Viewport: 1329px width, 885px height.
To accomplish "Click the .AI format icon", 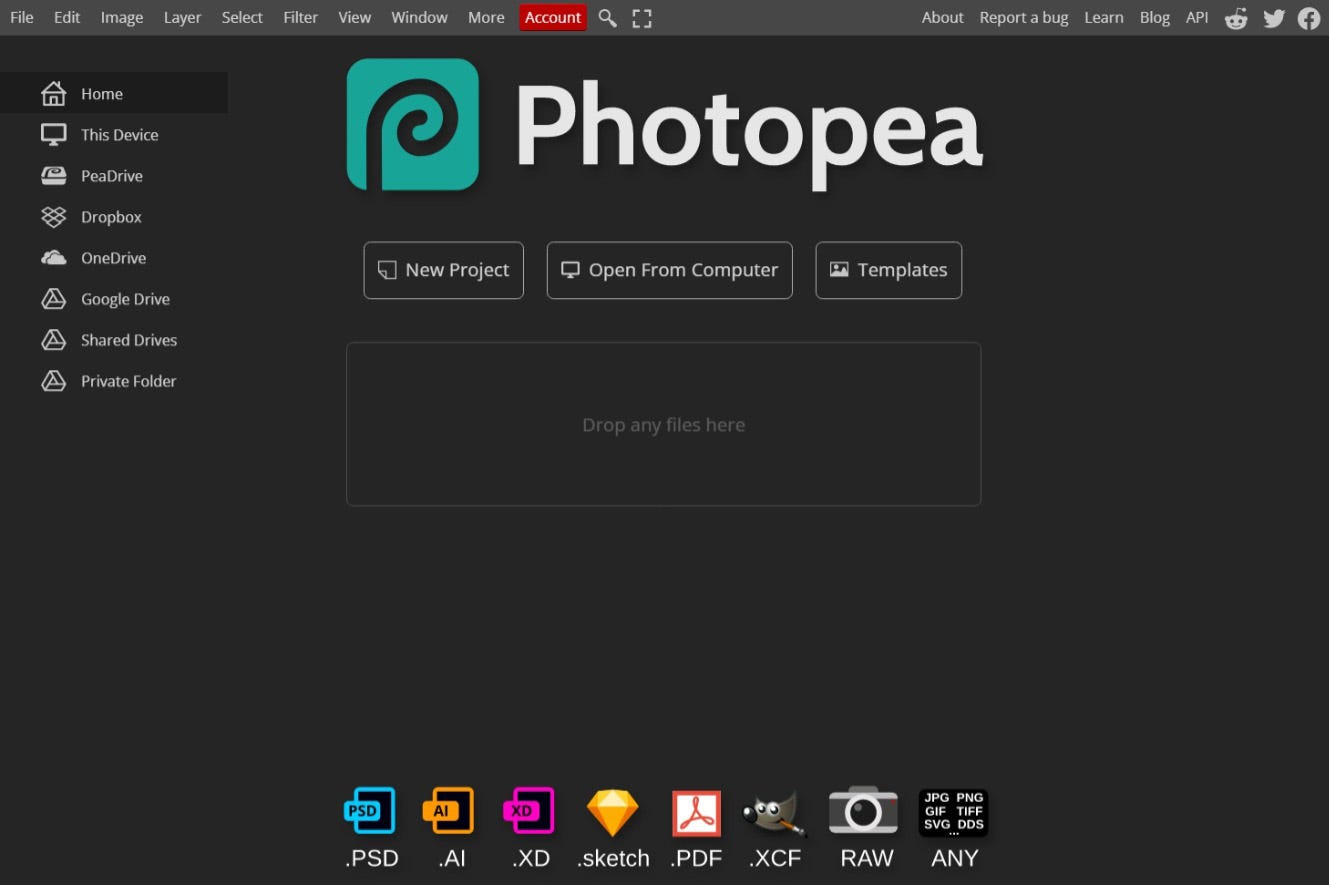I will pyautogui.click(x=448, y=811).
